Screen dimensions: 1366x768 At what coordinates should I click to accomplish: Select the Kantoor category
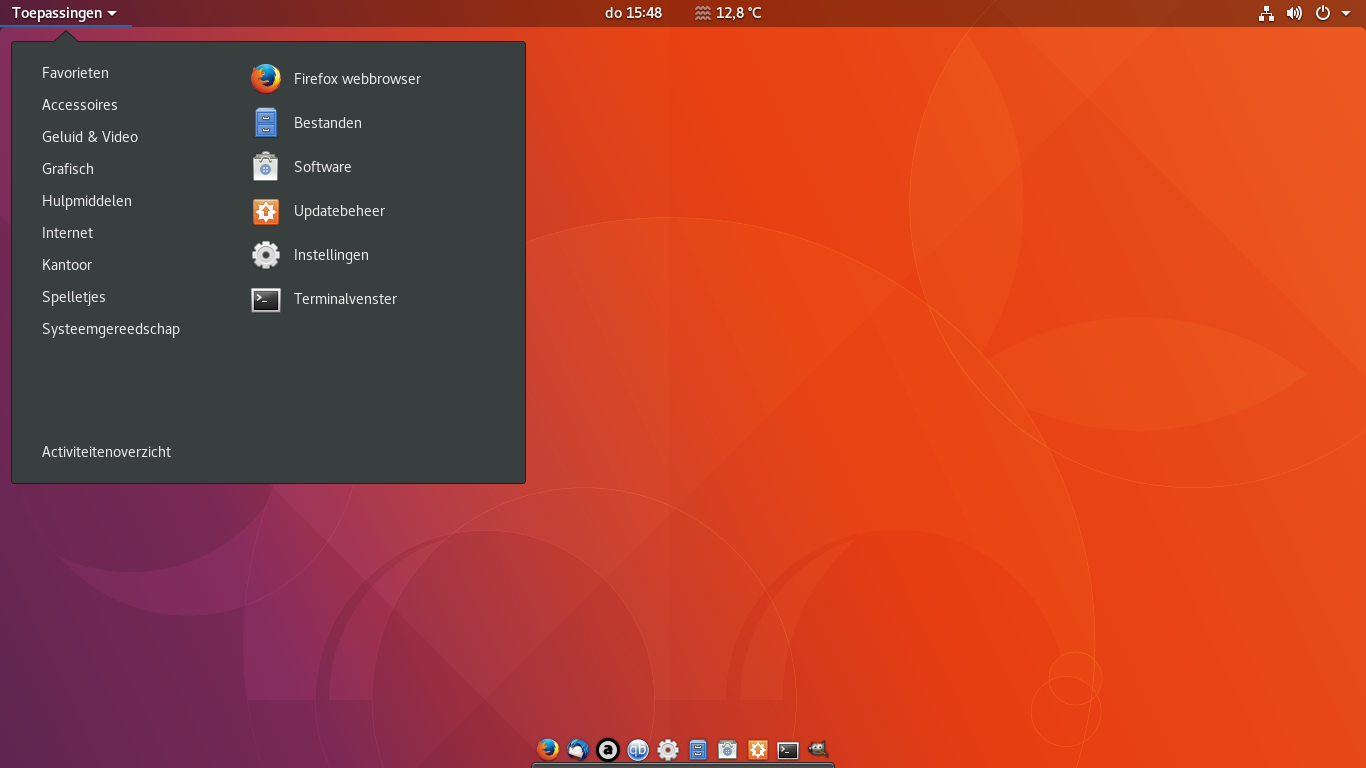pyautogui.click(x=67, y=265)
